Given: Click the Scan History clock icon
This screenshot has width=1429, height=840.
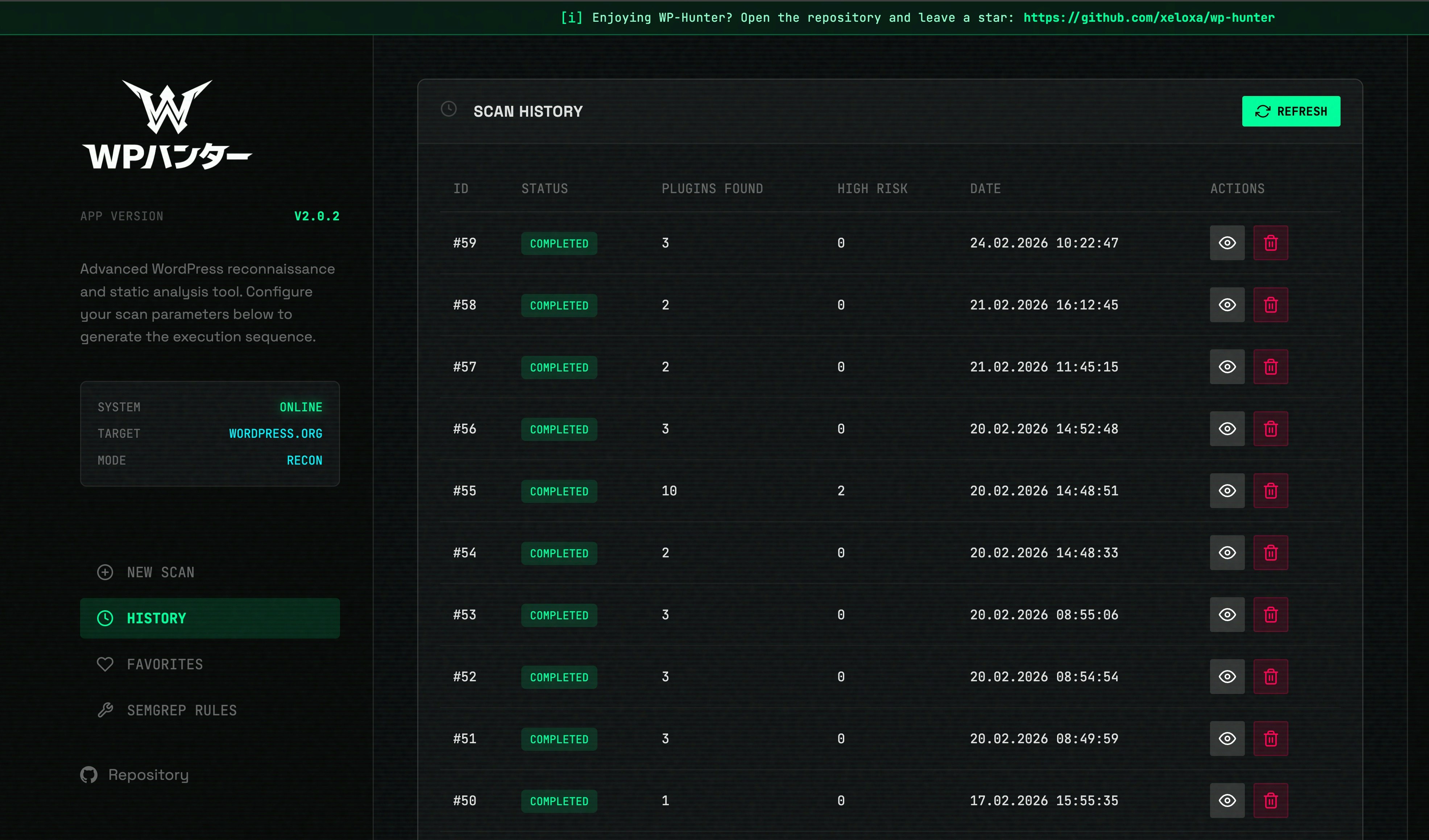Looking at the screenshot, I should point(448,109).
